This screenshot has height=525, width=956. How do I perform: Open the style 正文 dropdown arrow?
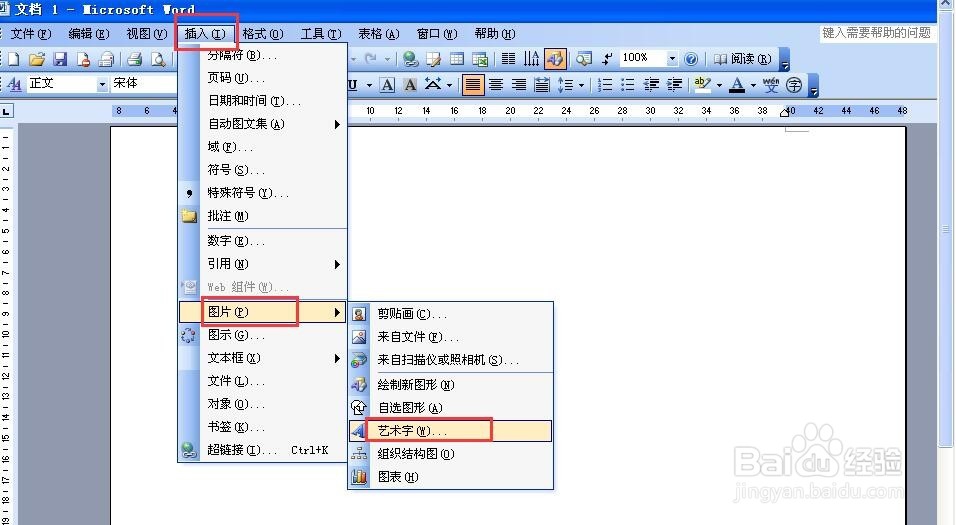click(x=102, y=84)
